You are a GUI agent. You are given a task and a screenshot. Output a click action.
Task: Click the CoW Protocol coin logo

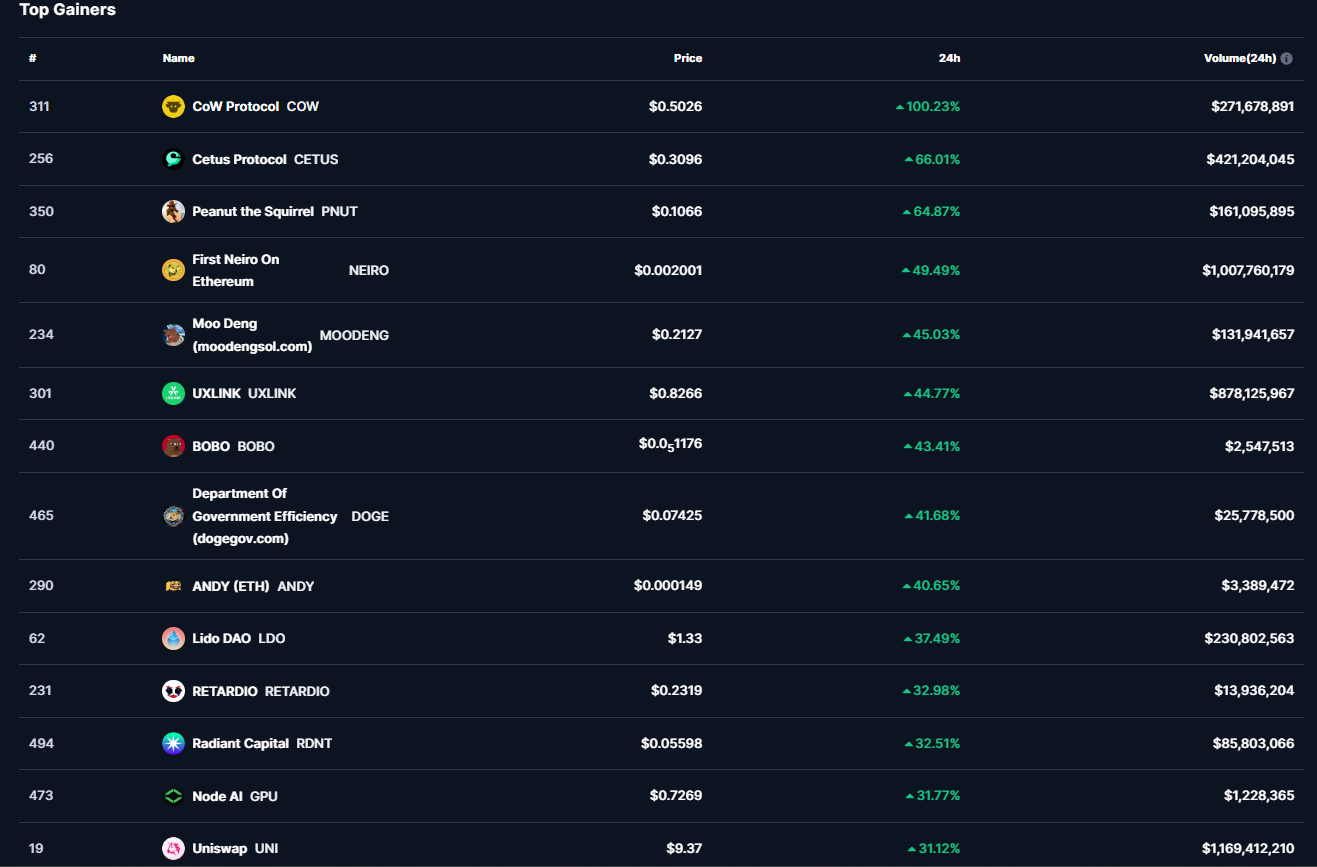click(x=173, y=107)
